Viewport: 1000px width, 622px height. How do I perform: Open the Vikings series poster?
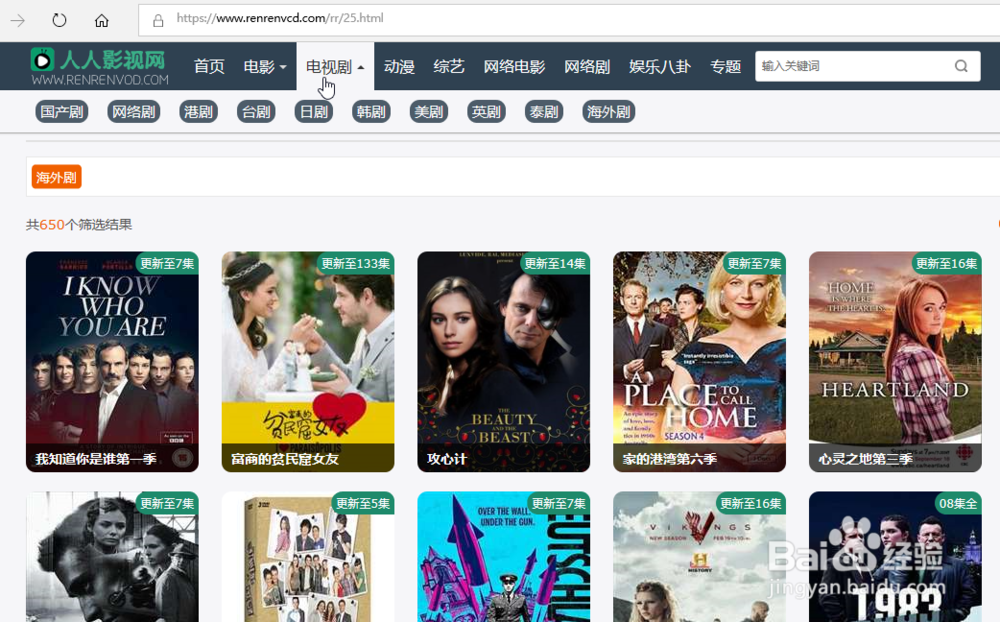coord(700,557)
